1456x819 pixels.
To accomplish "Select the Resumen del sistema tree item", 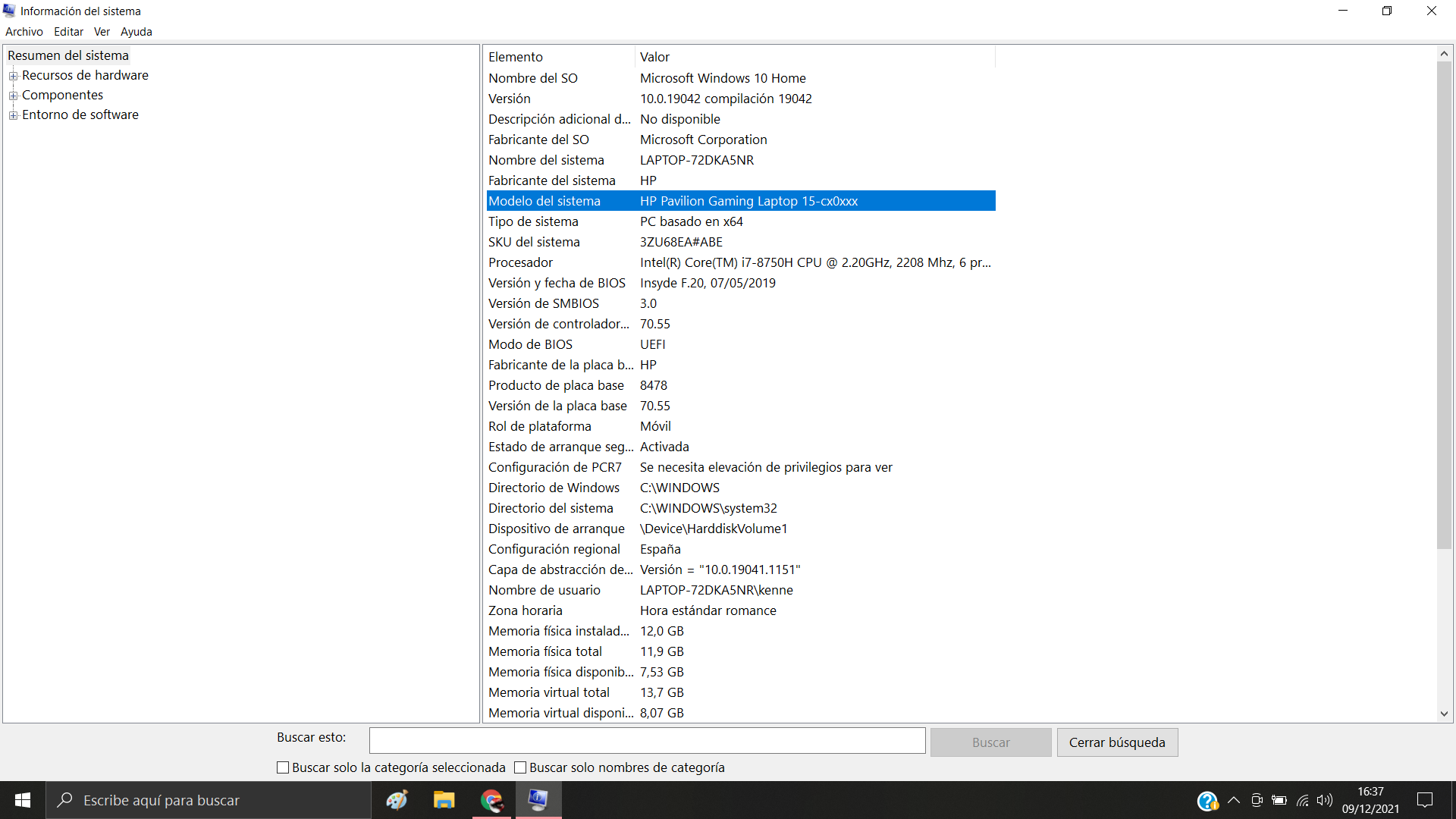I will [67, 55].
